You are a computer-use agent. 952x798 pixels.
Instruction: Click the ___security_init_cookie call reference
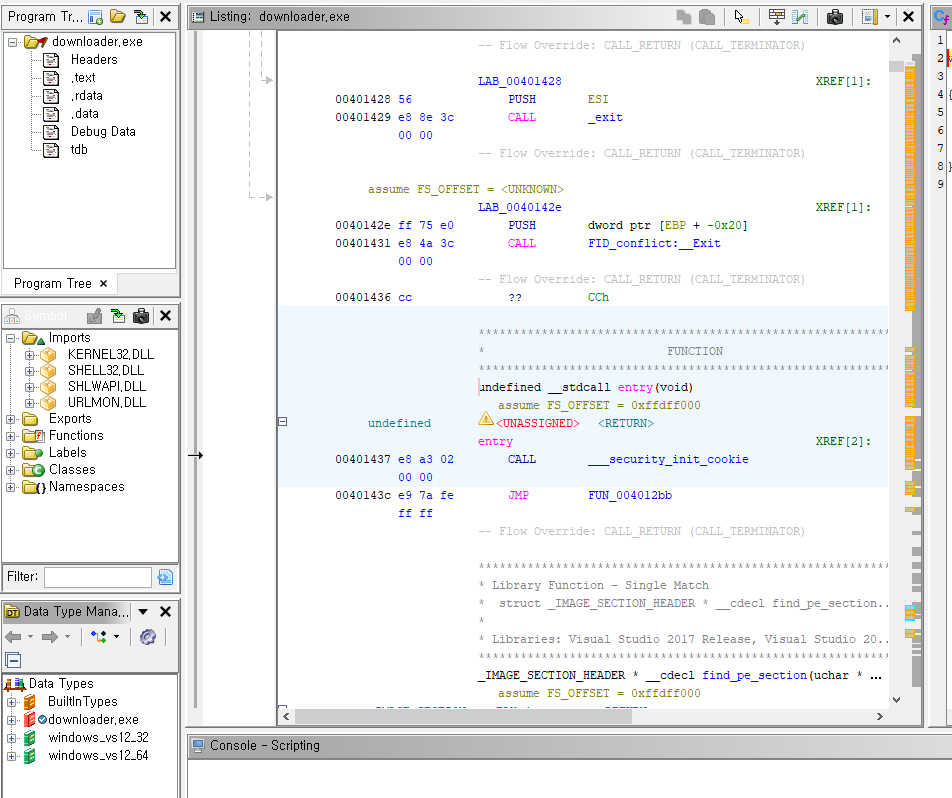click(667, 460)
